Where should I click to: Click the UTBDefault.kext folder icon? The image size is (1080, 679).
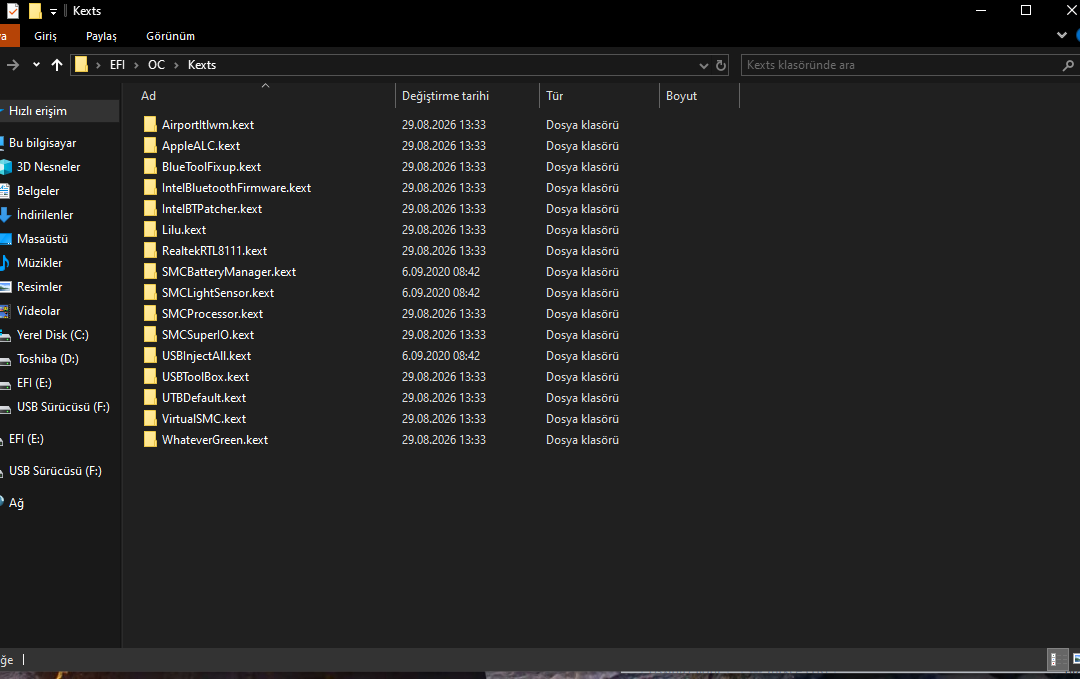tap(150, 397)
